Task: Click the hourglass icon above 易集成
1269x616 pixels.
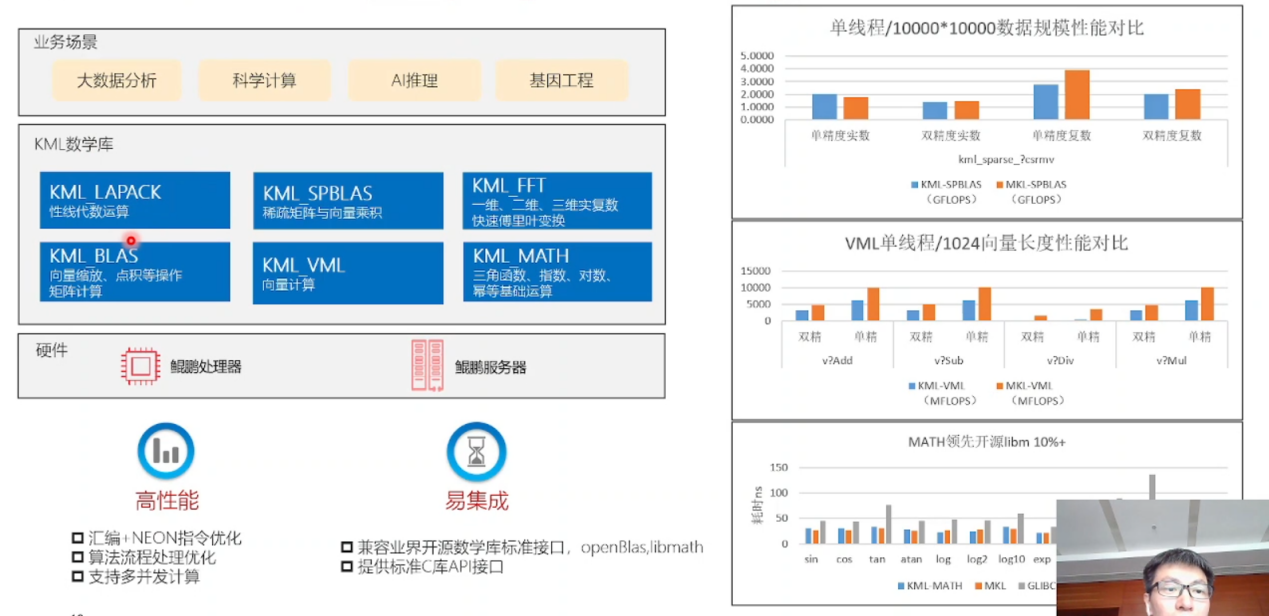Action: pyautogui.click(x=476, y=451)
